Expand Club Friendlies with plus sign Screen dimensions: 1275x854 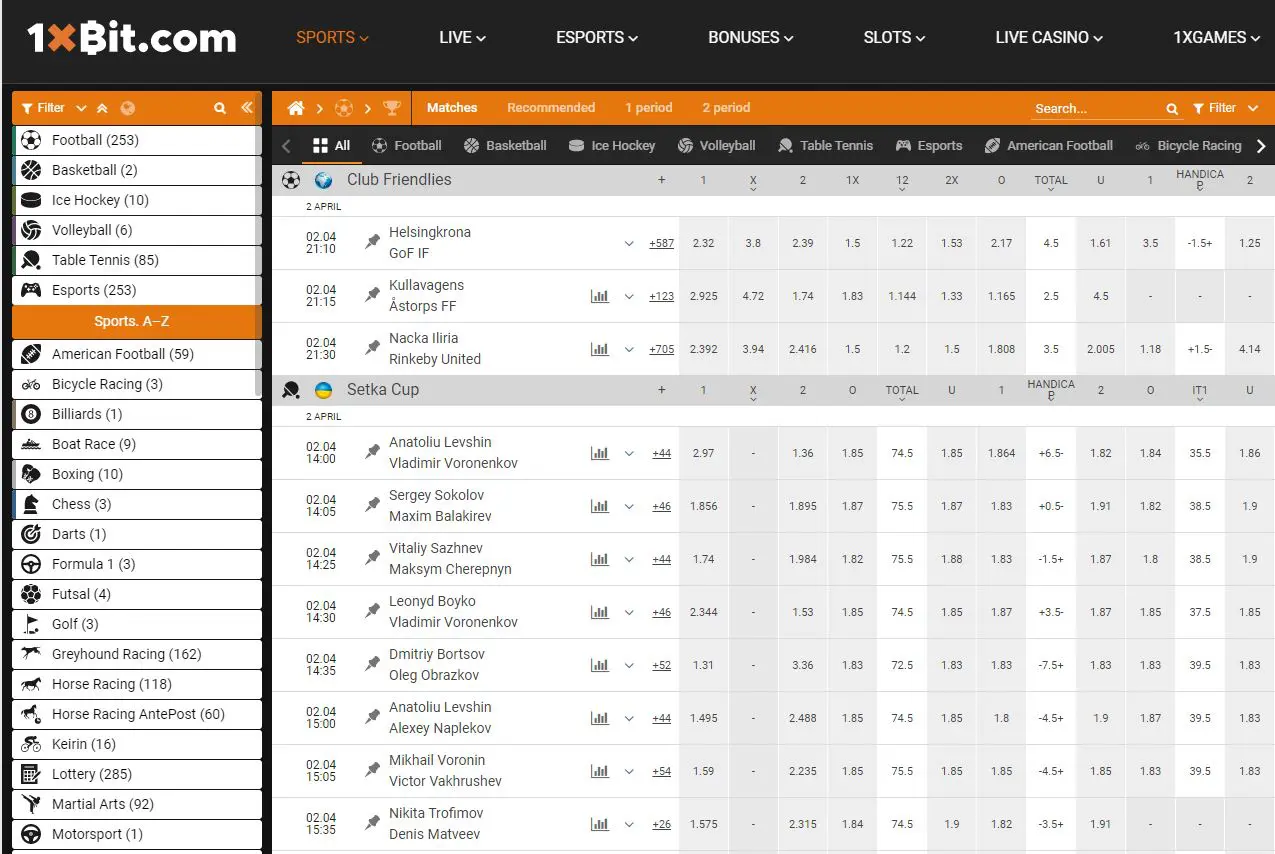click(661, 180)
